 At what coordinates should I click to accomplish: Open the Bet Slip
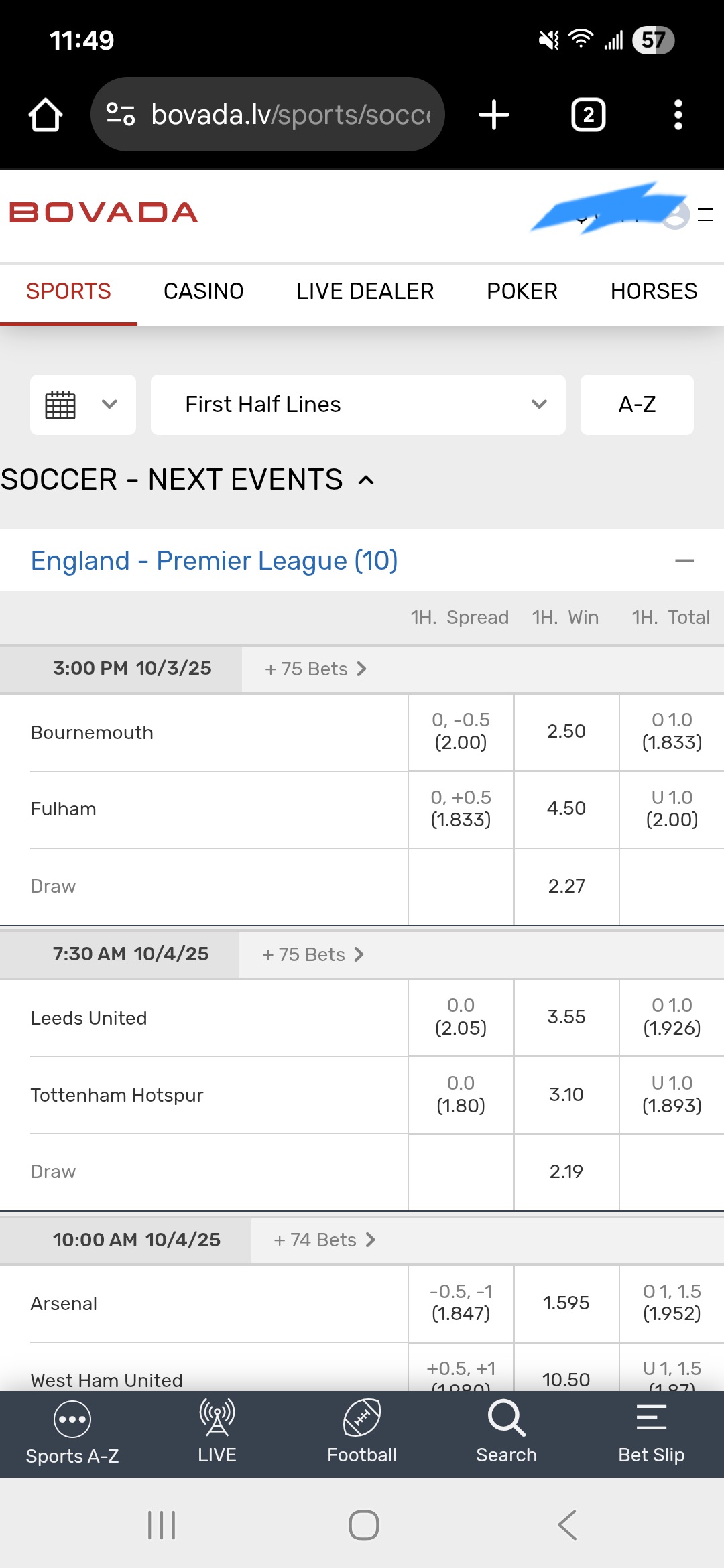coord(652,1433)
